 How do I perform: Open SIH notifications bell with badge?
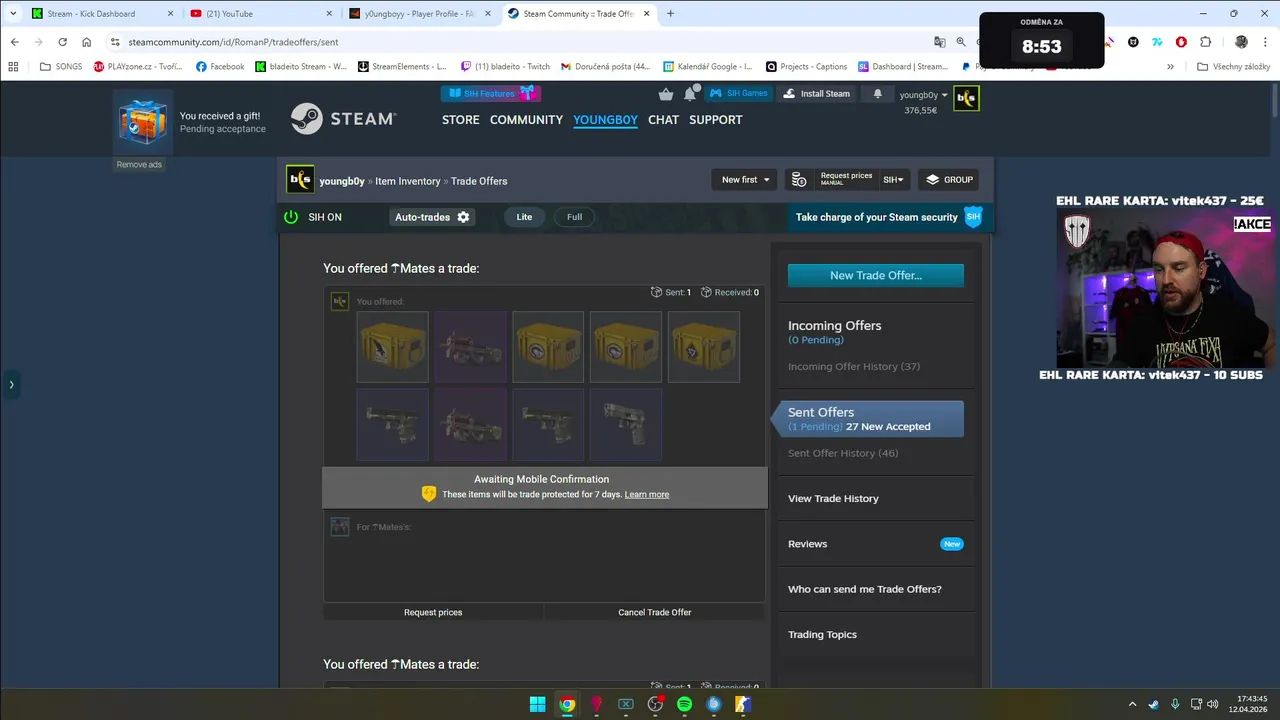point(690,93)
